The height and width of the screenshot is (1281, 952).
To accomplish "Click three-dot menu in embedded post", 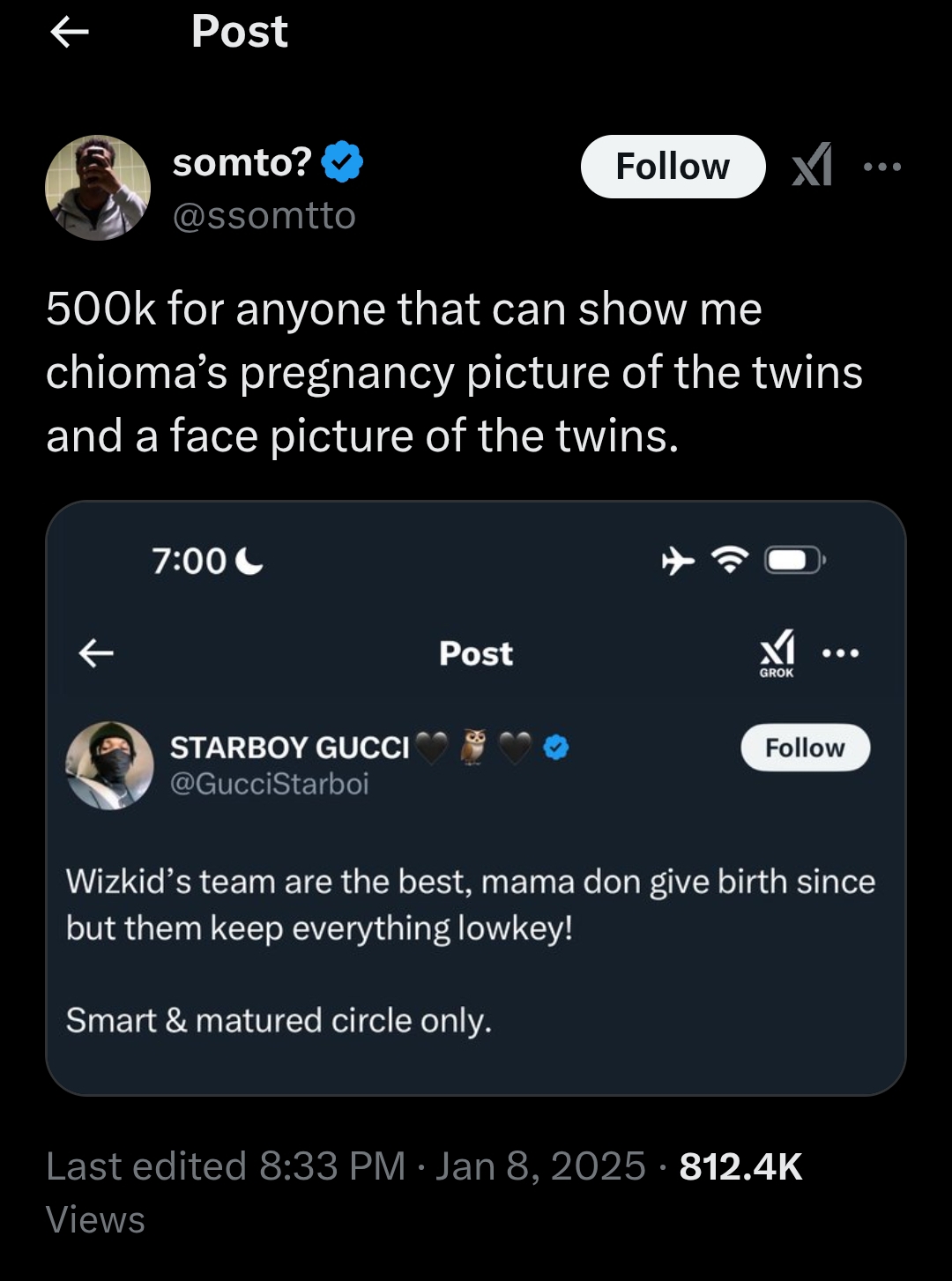I will 840,653.
